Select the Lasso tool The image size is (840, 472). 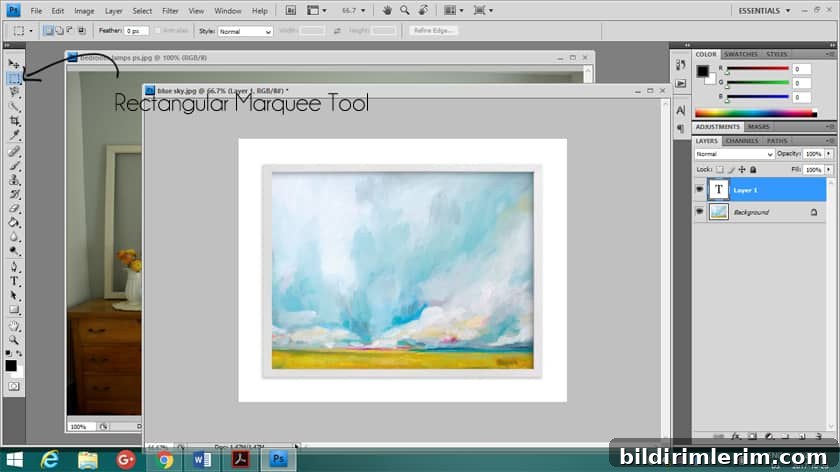(13, 92)
